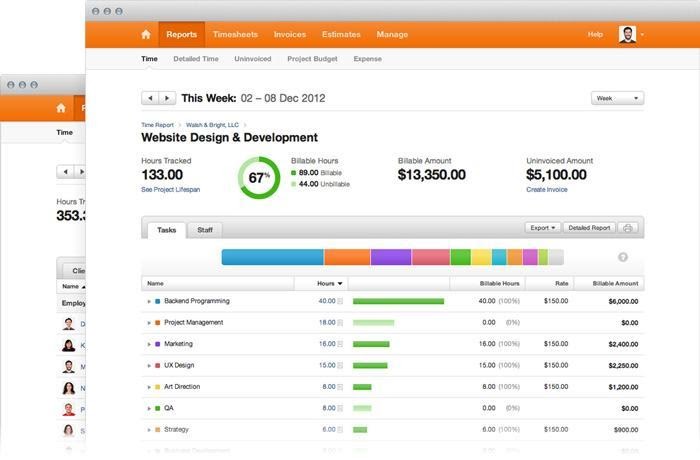Click the Home icon in the background window
This screenshot has width=700, height=460.
click(x=61, y=108)
